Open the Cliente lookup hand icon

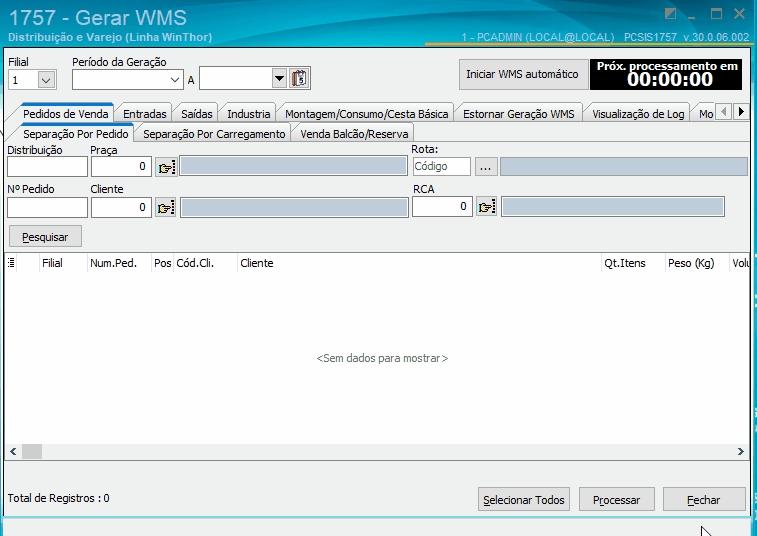click(x=166, y=208)
